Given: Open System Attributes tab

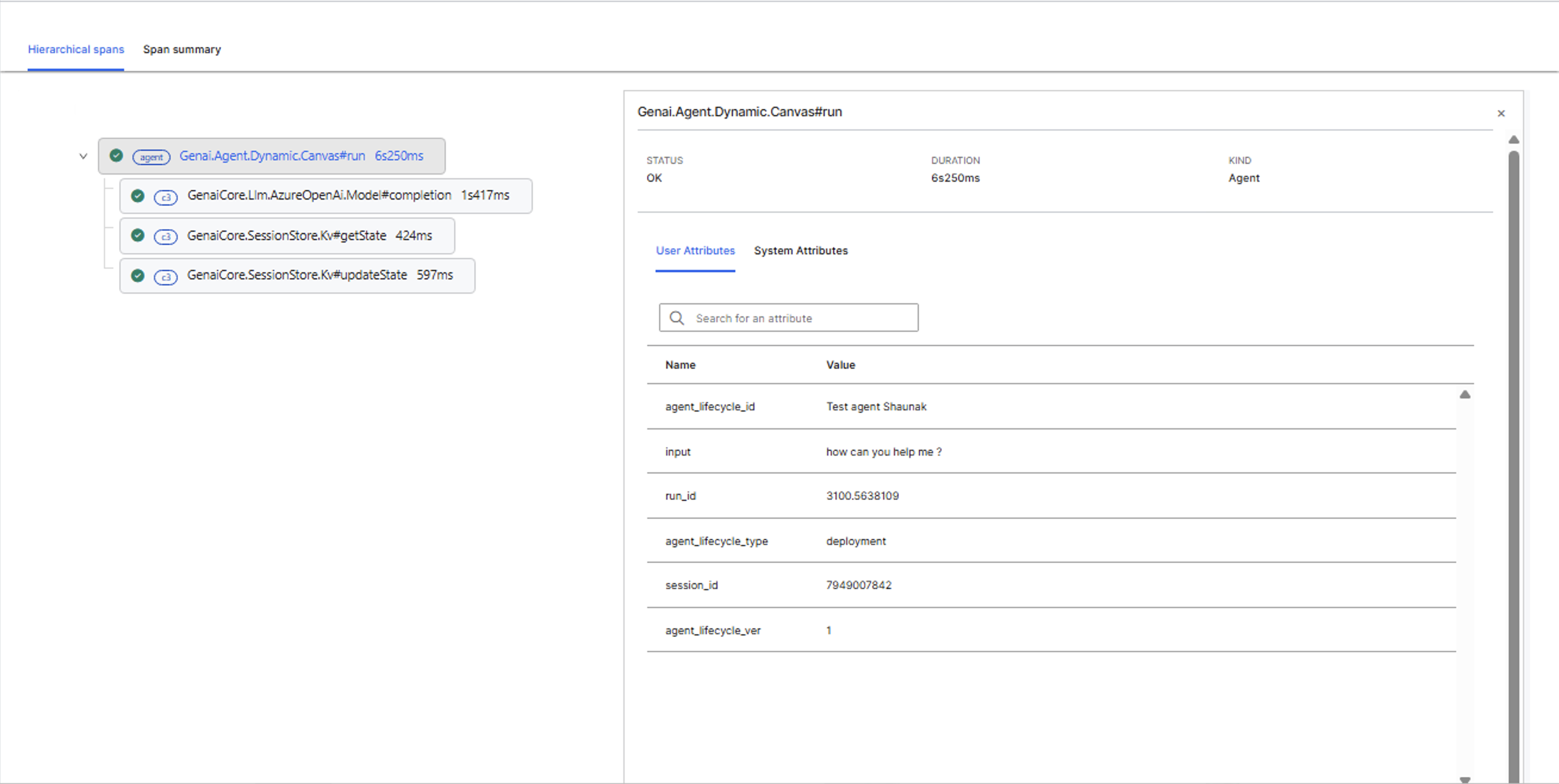Looking at the screenshot, I should pos(800,250).
